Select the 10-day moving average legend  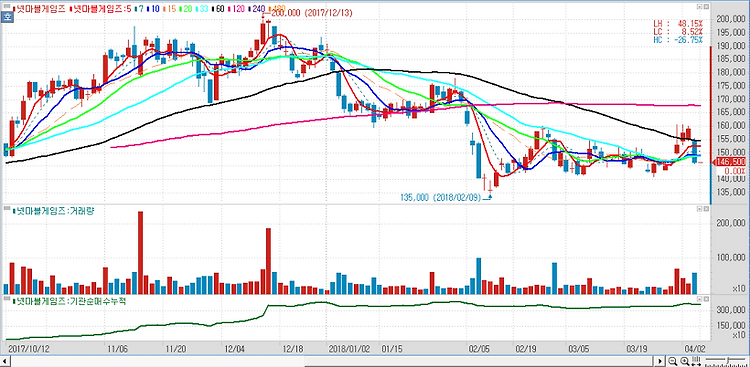153,9
